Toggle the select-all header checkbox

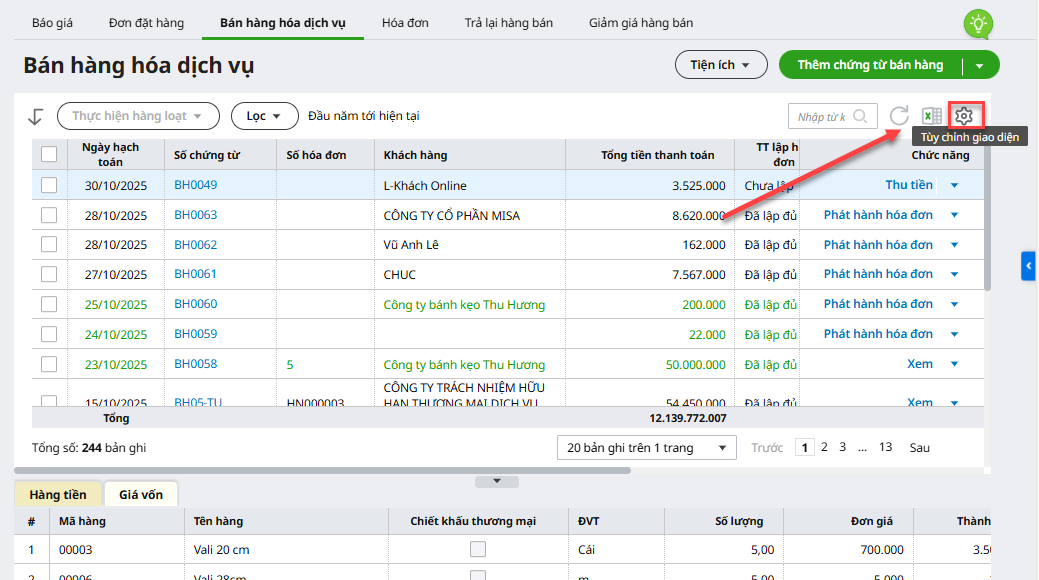[x=49, y=154]
